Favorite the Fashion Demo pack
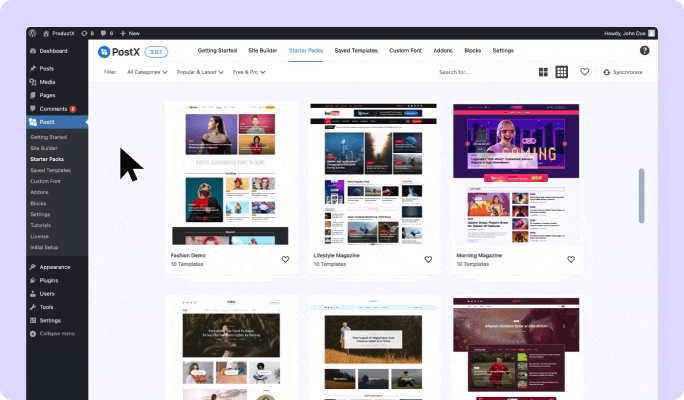The height and width of the screenshot is (400, 684). (x=285, y=260)
